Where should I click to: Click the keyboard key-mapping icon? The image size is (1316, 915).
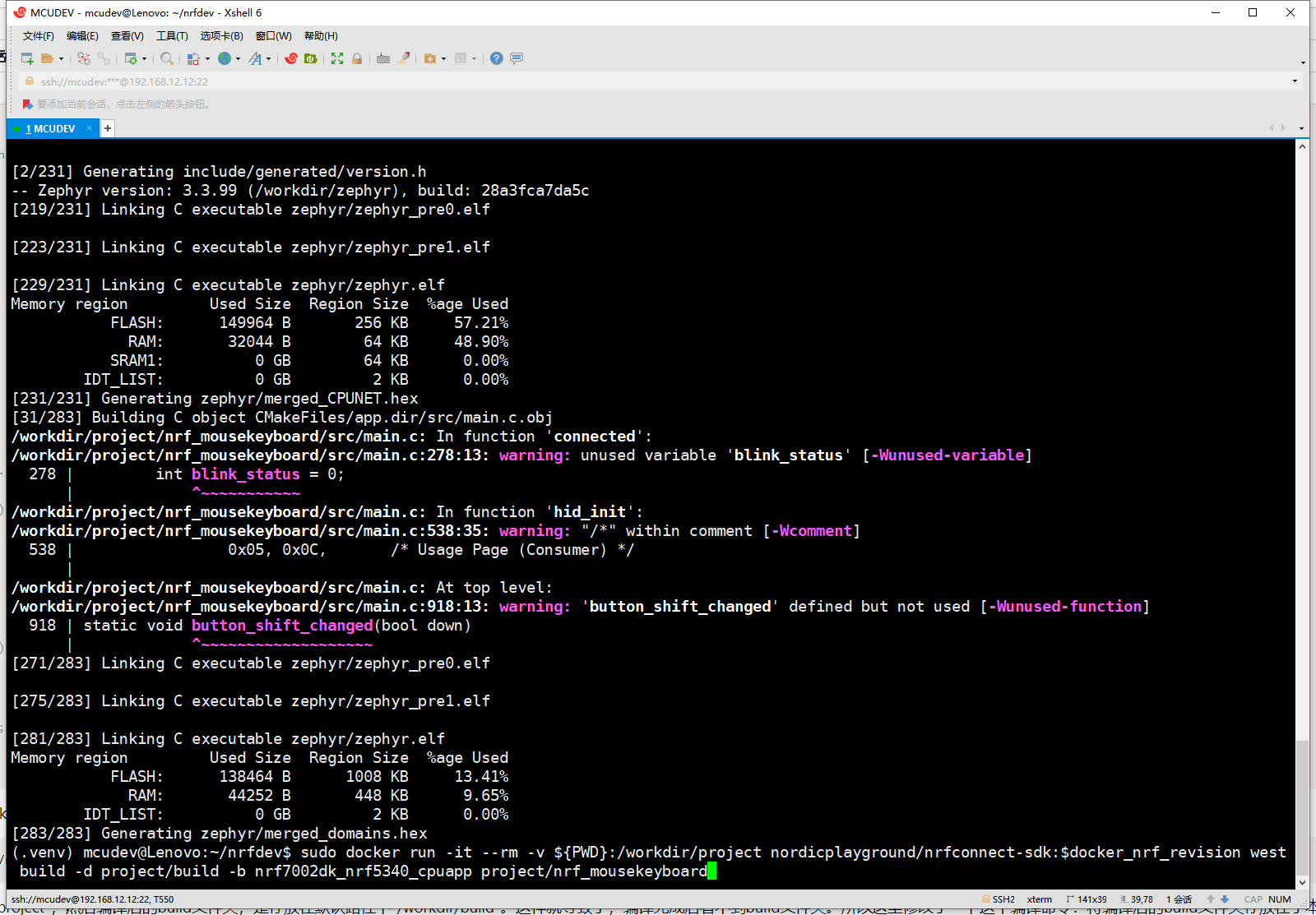pos(383,58)
